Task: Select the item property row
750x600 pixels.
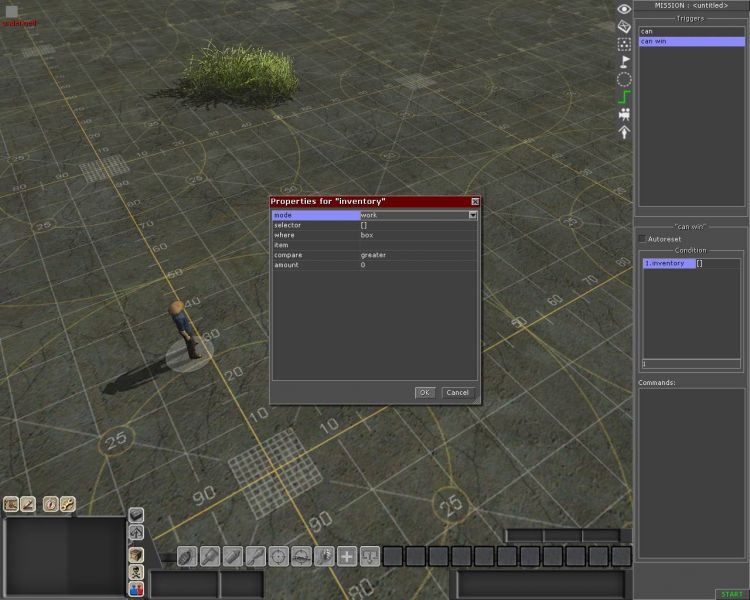Action: tap(375, 245)
